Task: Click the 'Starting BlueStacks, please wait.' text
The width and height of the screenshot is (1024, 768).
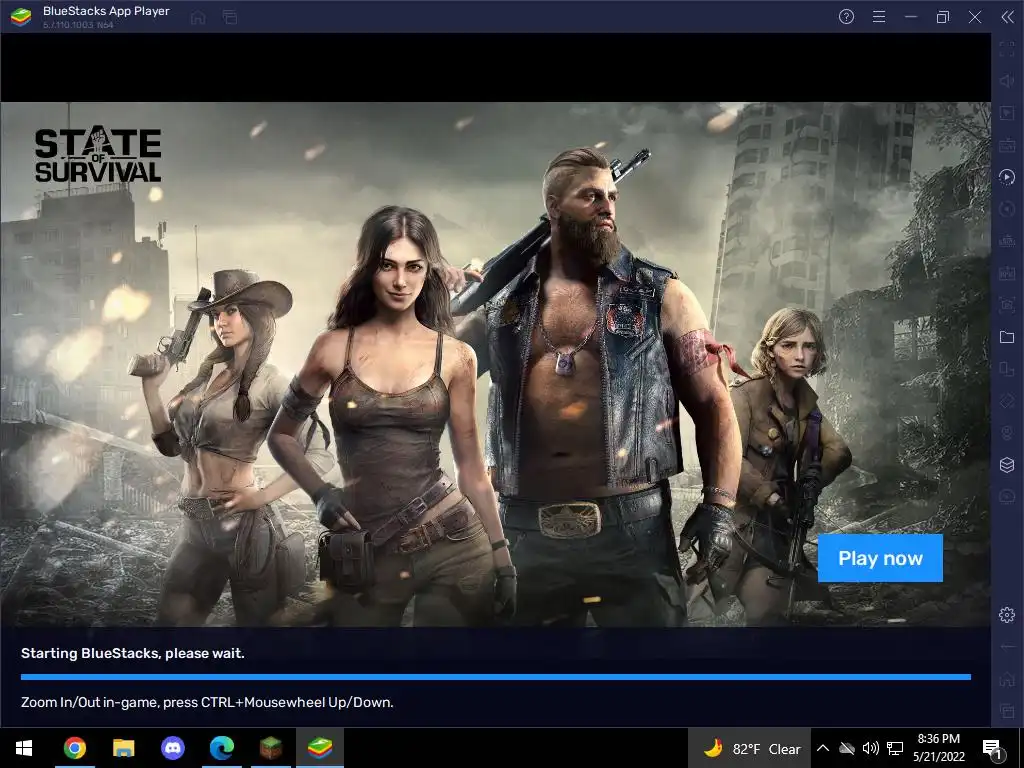Action: [133, 653]
